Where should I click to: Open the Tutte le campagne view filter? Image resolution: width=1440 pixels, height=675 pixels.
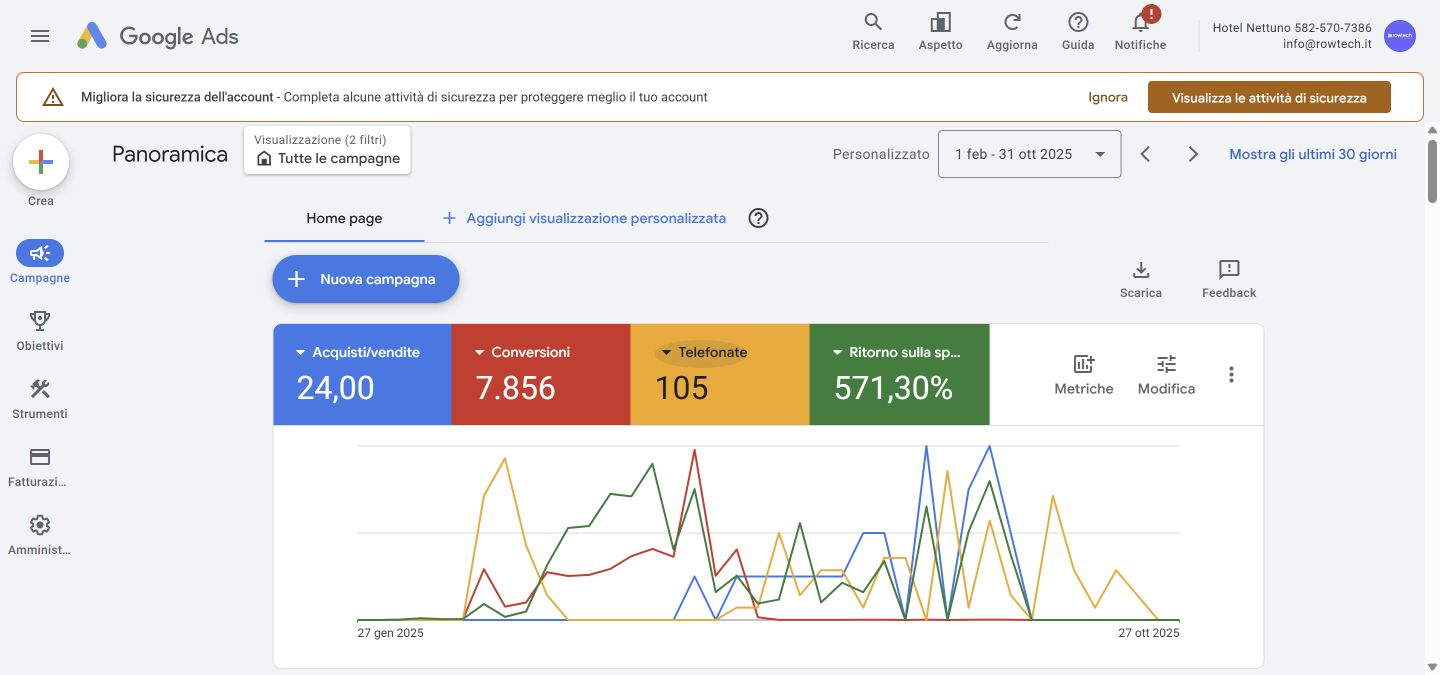coord(327,150)
